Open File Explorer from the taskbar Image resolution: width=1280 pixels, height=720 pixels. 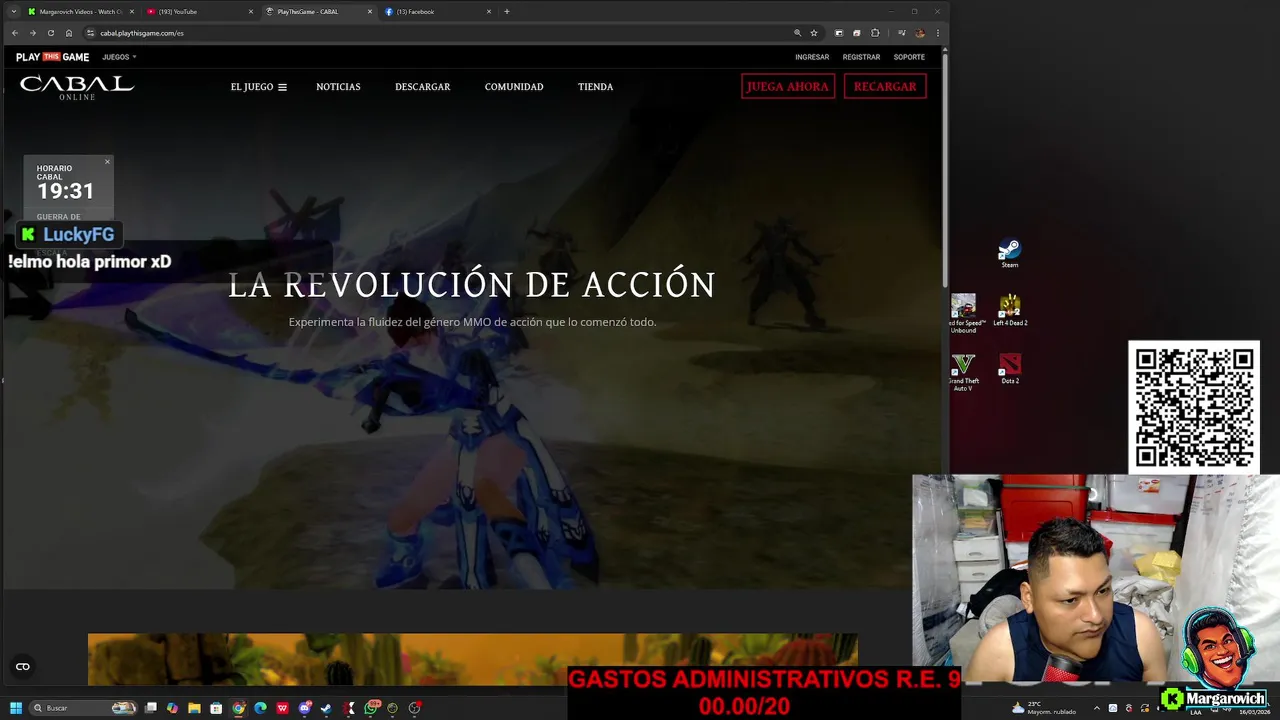[x=194, y=708]
